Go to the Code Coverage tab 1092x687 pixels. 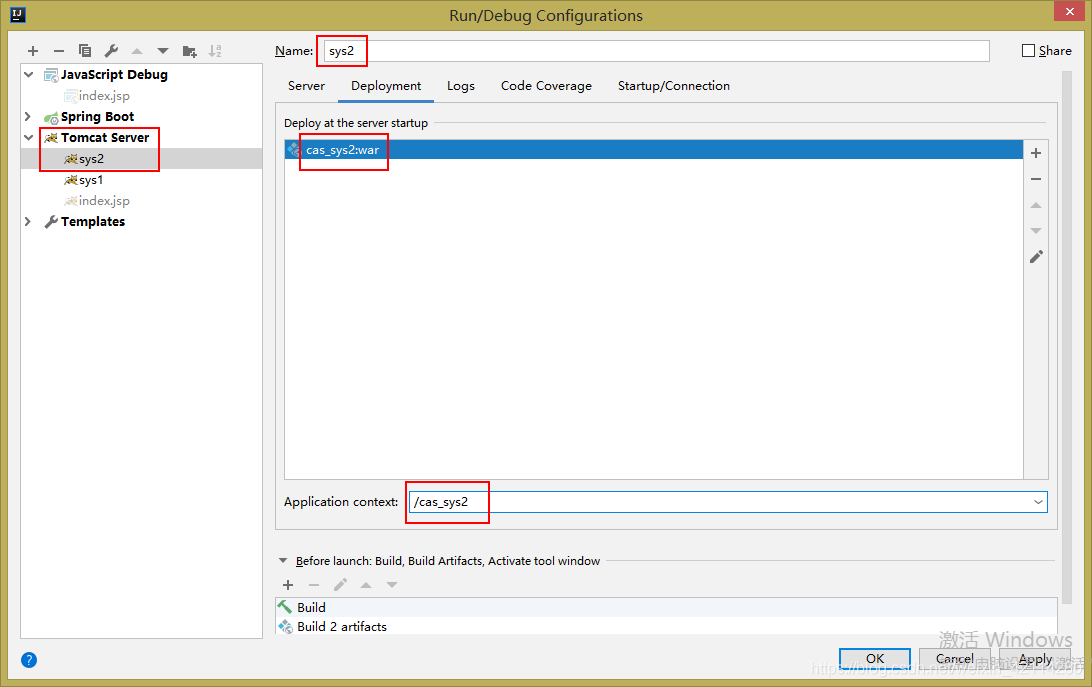point(546,86)
